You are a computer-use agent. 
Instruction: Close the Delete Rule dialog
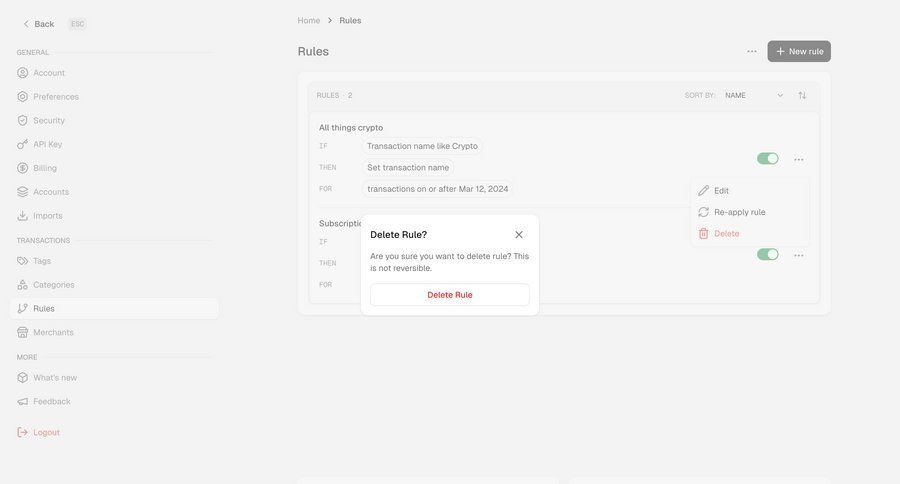click(x=519, y=235)
